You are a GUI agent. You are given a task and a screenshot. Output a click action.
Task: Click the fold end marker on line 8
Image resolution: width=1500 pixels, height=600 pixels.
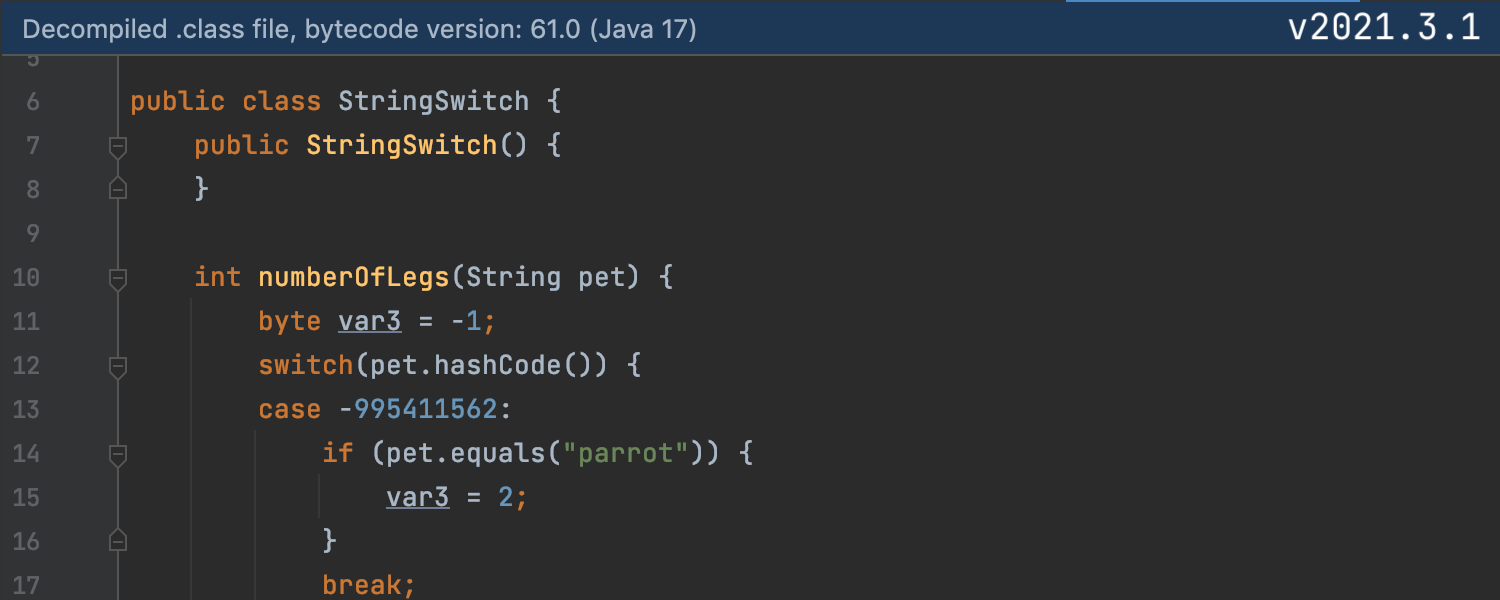tap(118, 188)
